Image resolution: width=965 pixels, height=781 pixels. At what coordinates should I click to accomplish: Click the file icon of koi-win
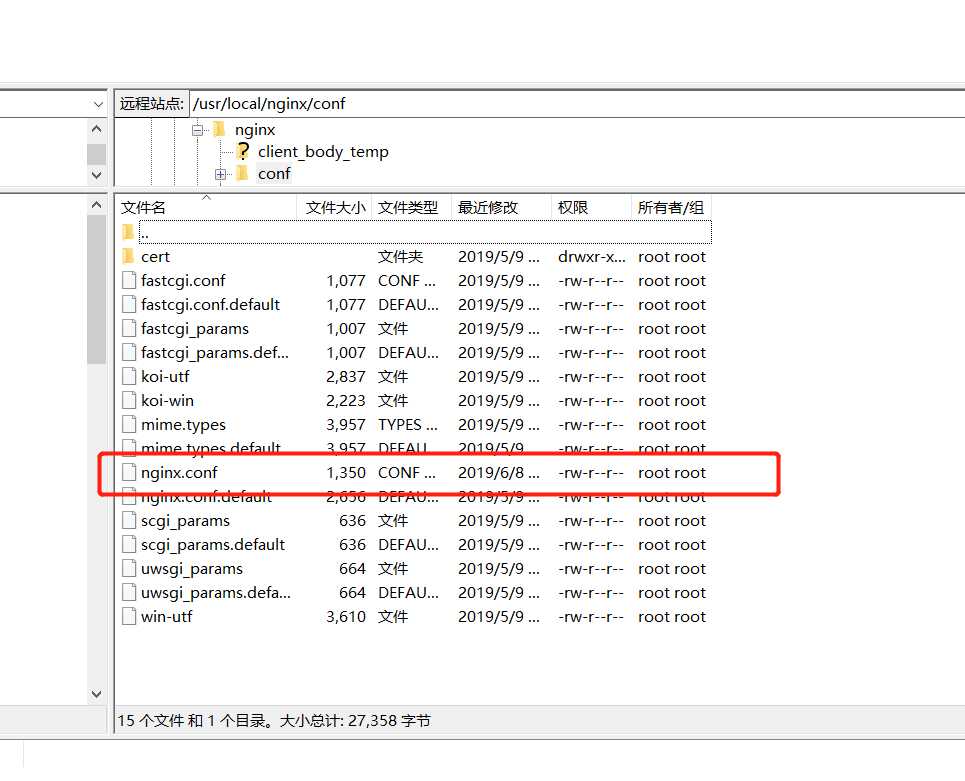[129, 401]
